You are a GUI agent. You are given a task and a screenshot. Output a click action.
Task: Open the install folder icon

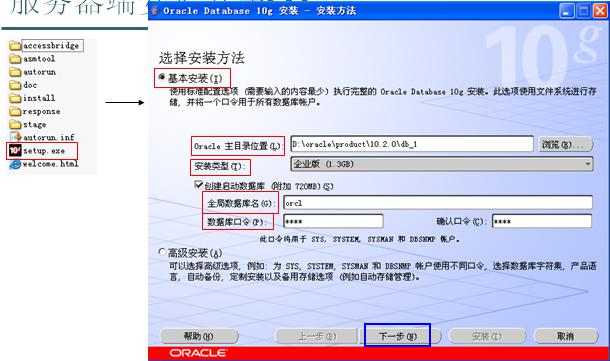(x=15, y=98)
